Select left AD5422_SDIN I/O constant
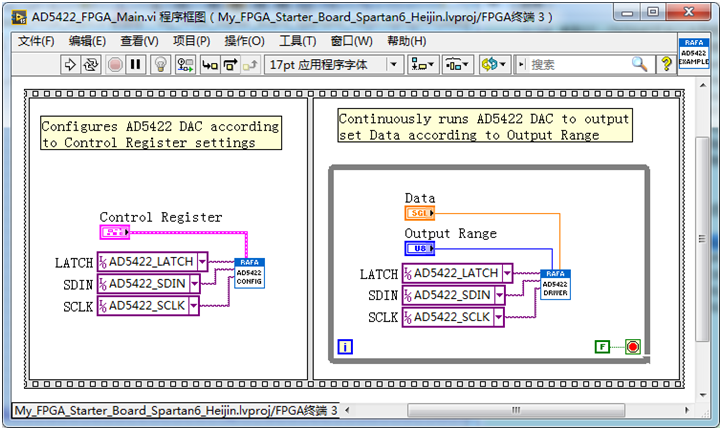722x430 pixels. 148,284
